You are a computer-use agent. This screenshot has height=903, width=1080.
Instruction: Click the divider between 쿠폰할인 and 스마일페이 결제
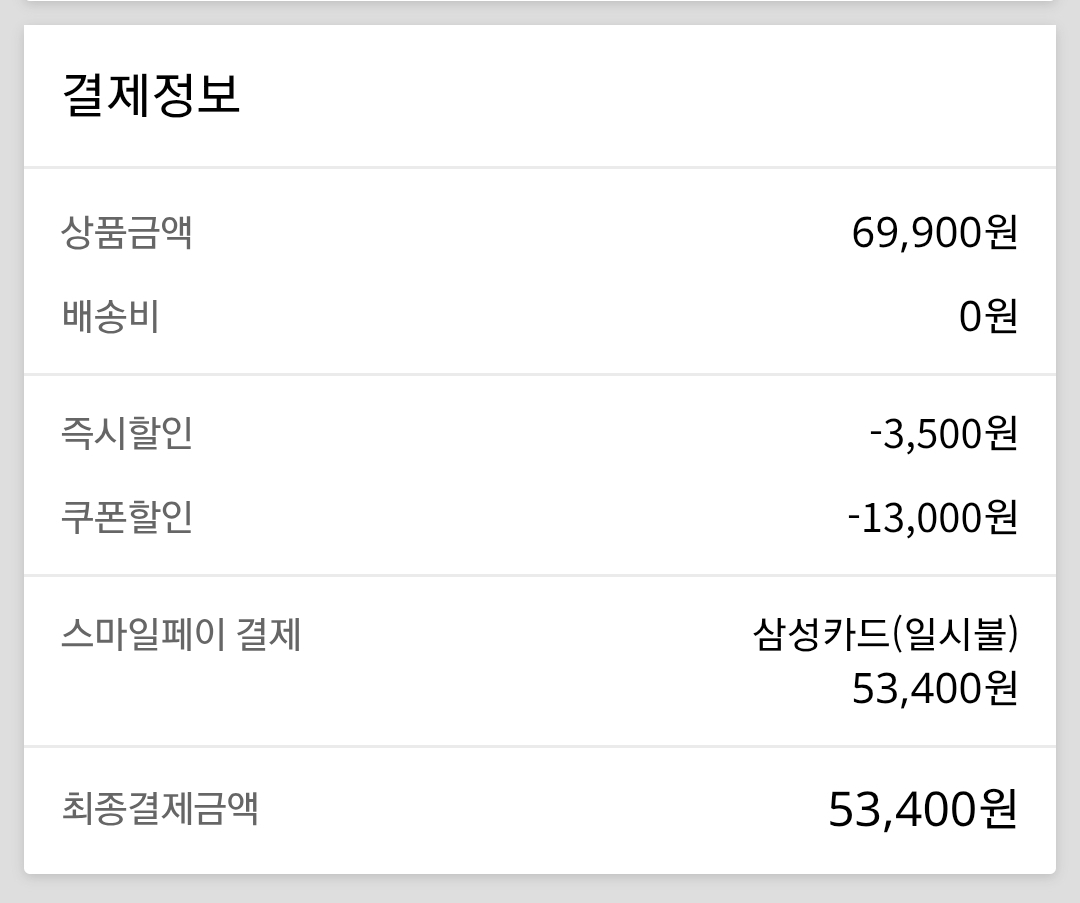click(x=540, y=576)
